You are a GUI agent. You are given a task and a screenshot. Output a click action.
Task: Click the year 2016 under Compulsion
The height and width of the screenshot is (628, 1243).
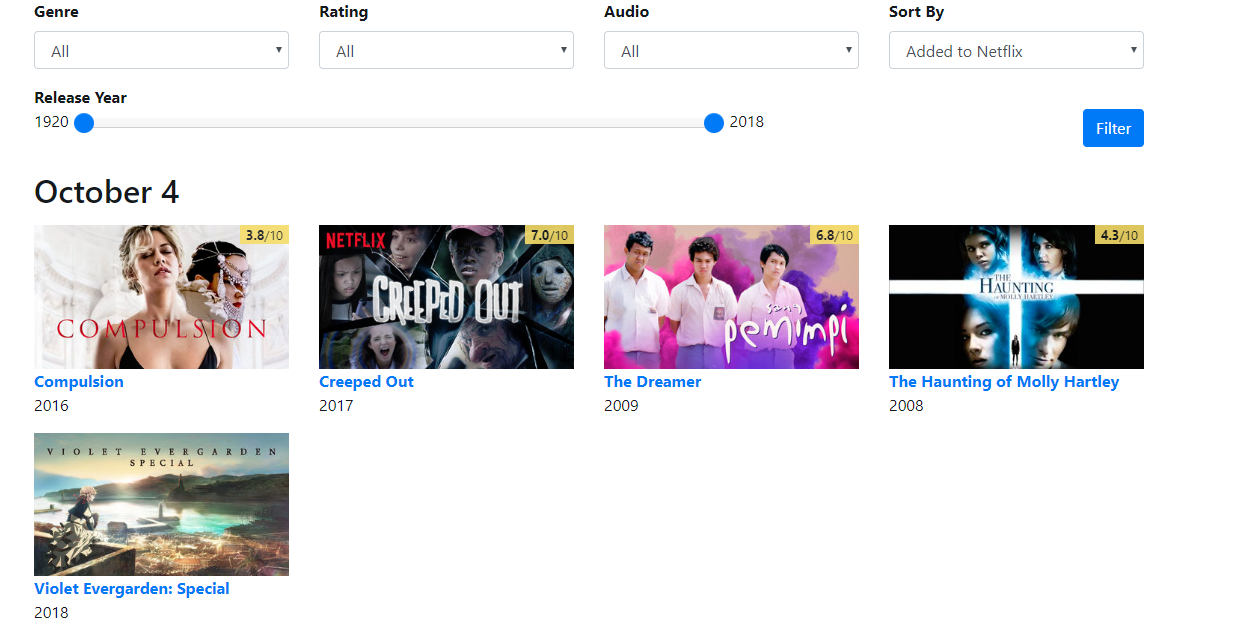(51, 406)
